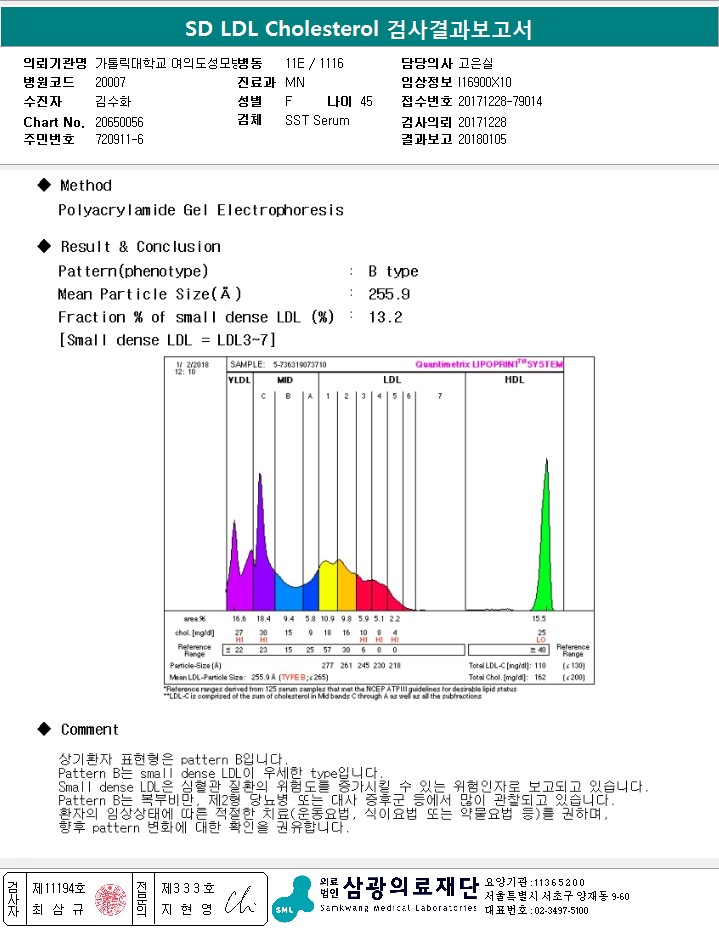Click the comment line starting '향후 pattern 변화에'

pyautogui.click(x=203, y=828)
